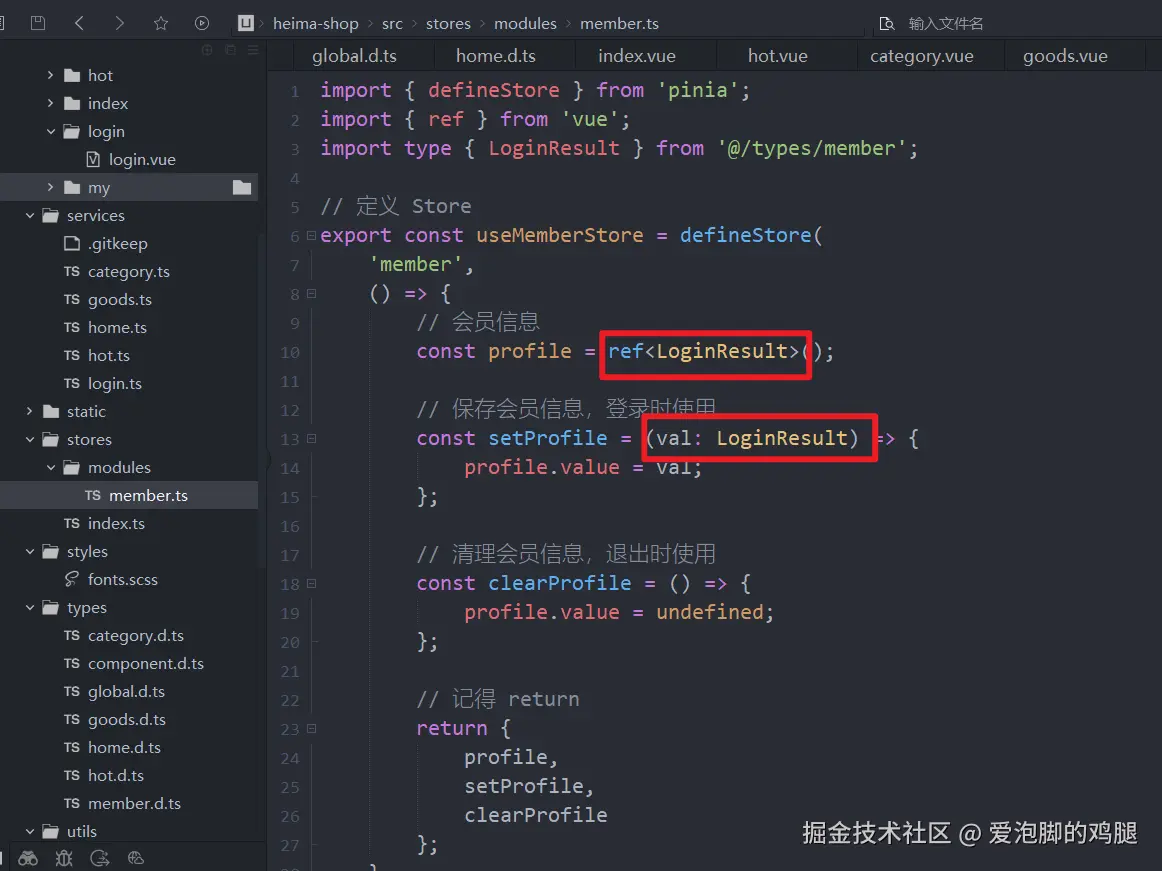
Task: Go forward with the right arrow icon
Action: click(x=119, y=23)
